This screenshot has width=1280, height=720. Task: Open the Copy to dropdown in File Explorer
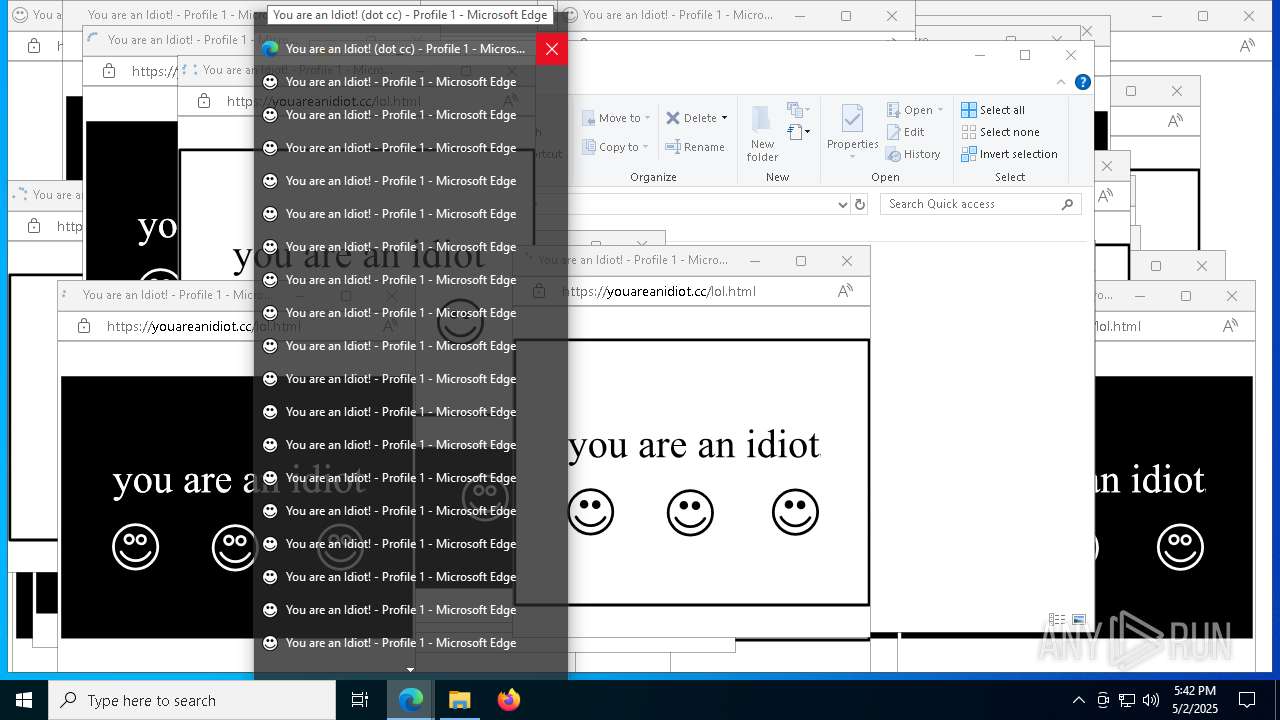[x=616, y=147]
